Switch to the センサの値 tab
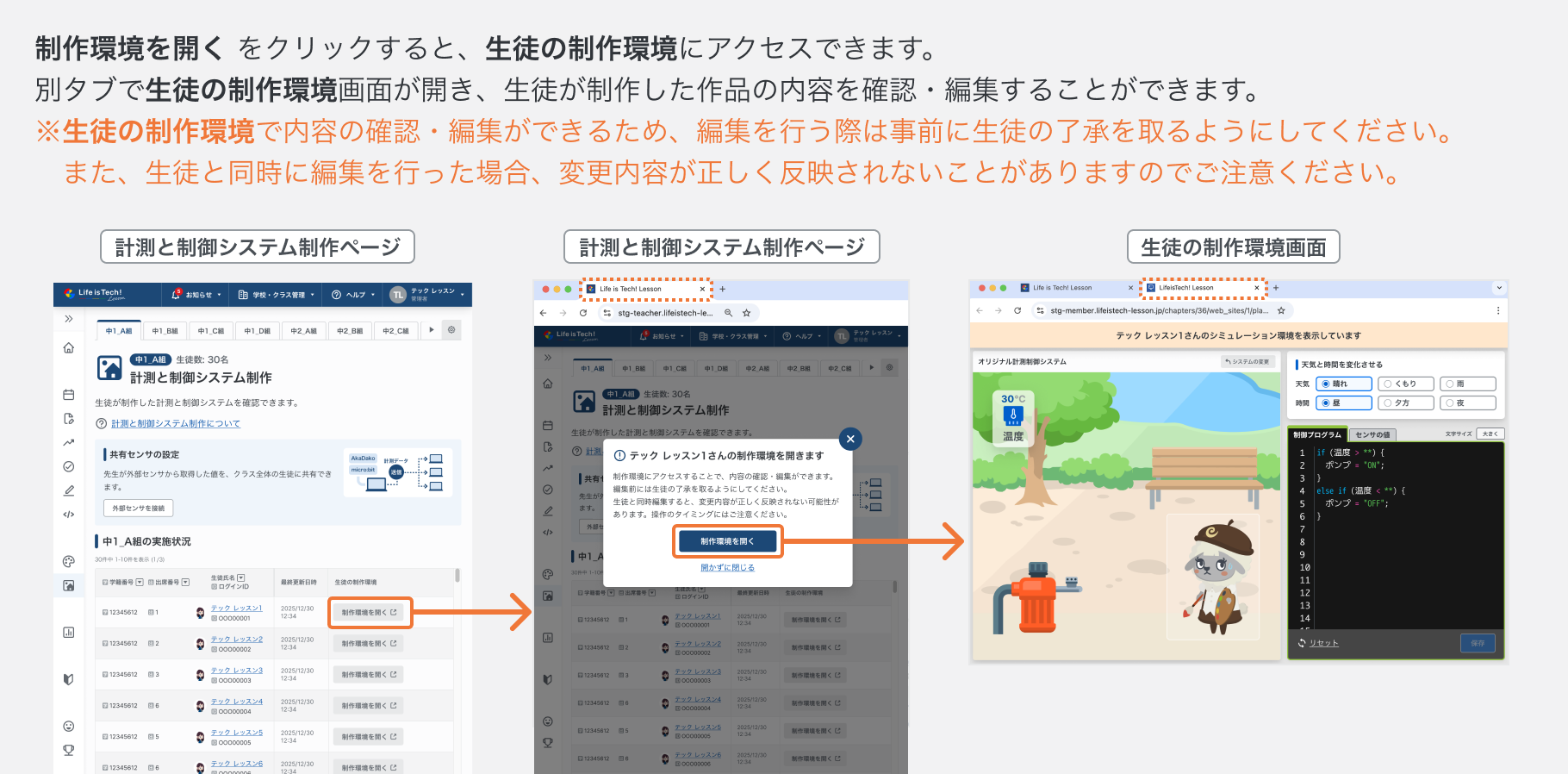Viewport: 1568px width, 774px height. click(x=1372, y=434)
